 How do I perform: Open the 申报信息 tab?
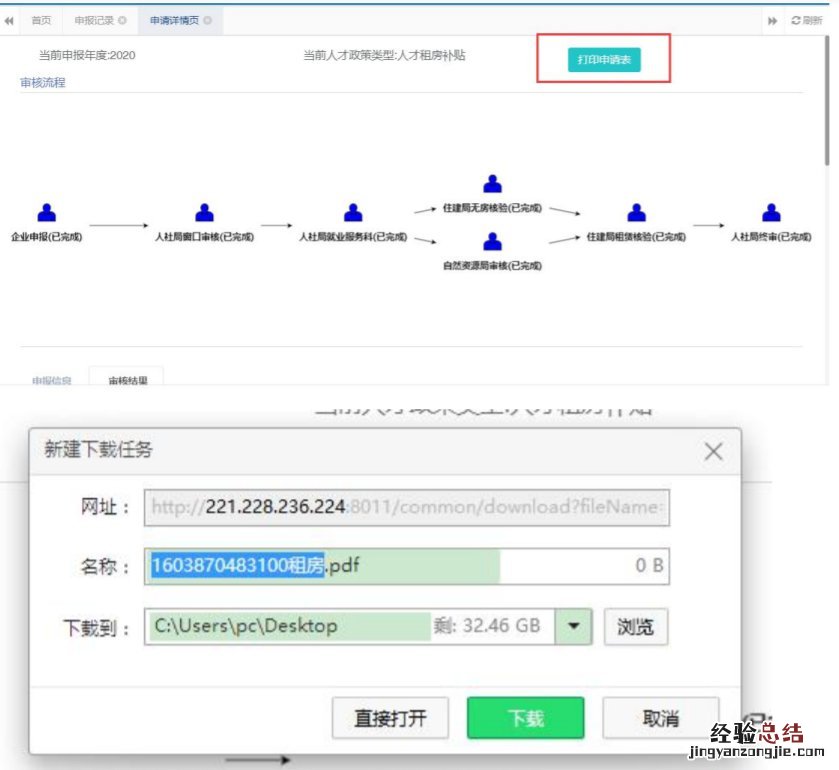click(51, 380)
